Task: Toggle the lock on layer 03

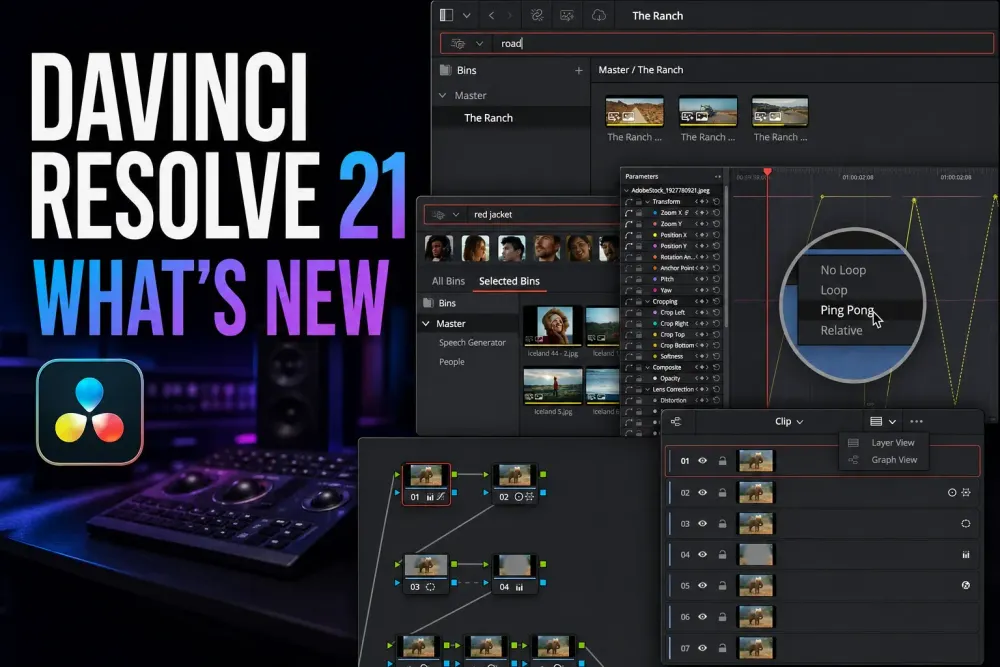Action: coord(723,524)
